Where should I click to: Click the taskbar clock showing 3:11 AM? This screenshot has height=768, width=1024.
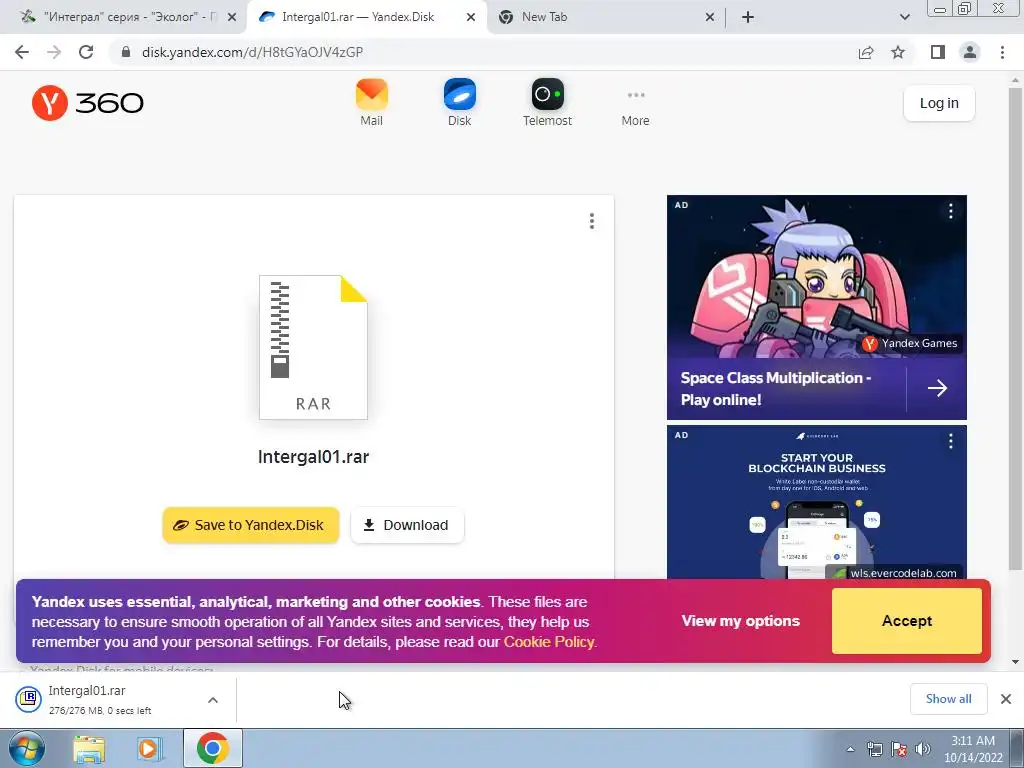(x=973, y=749)
